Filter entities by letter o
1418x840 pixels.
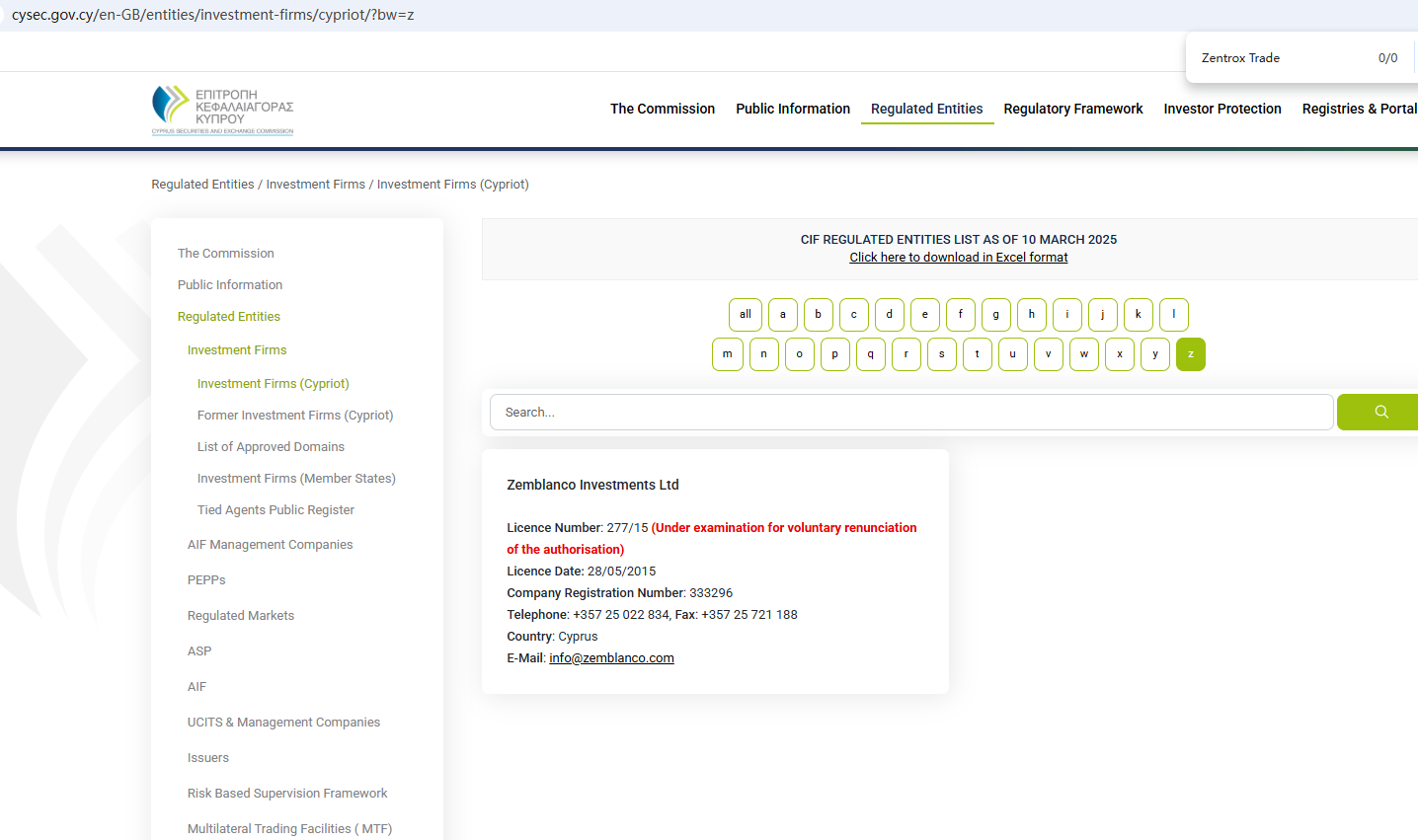point(800,354)
